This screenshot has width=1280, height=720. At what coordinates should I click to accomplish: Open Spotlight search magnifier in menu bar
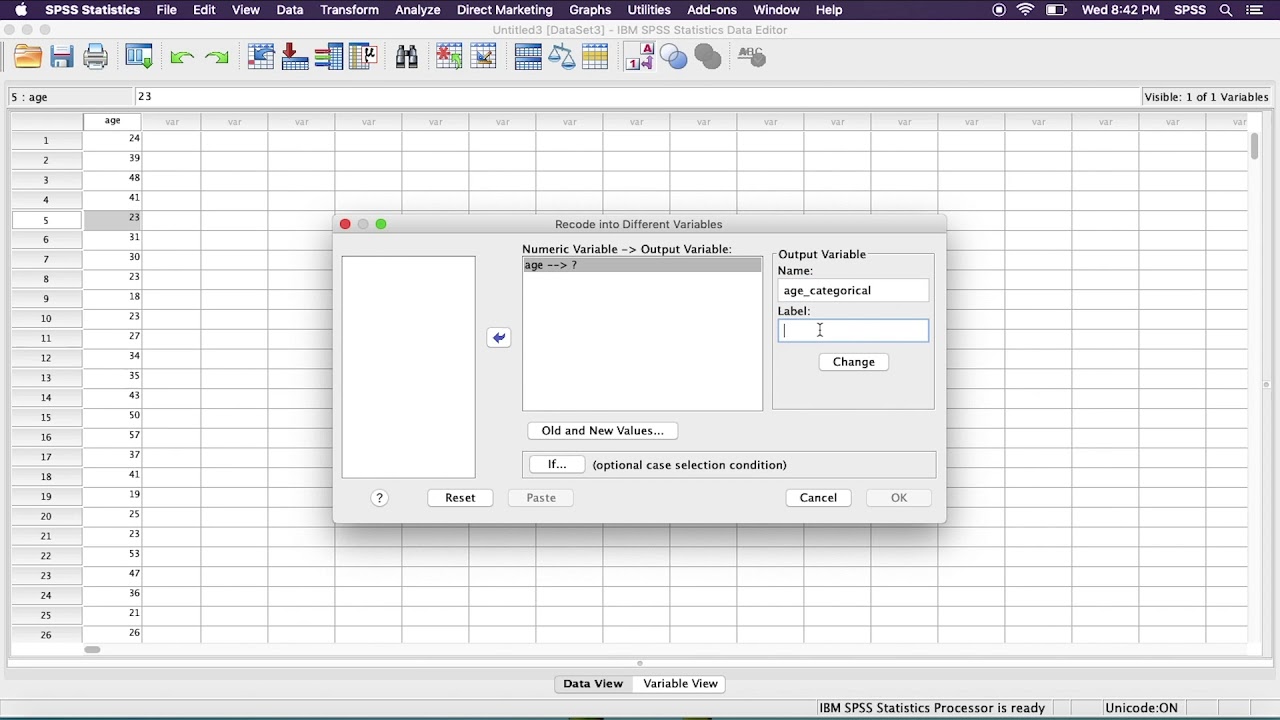point(1226,10)
